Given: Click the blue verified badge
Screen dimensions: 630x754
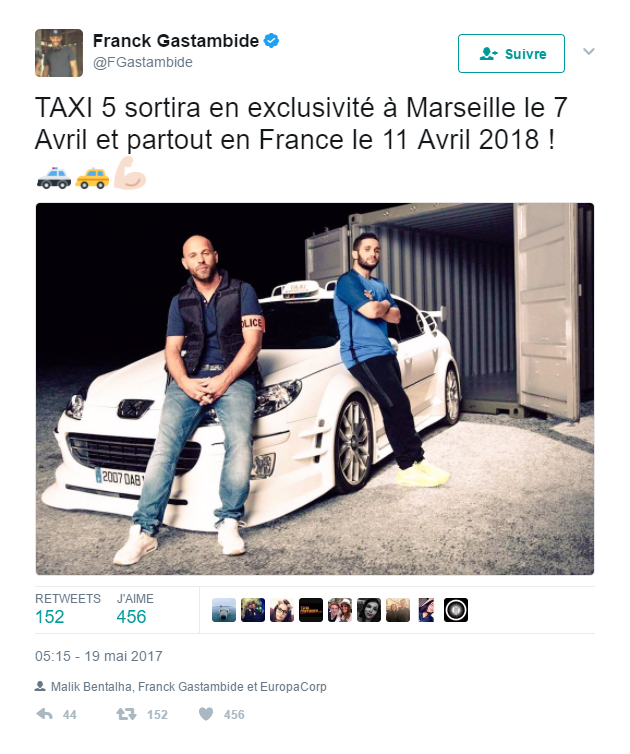Looking at the screenshot, I should tap(272, 41).
